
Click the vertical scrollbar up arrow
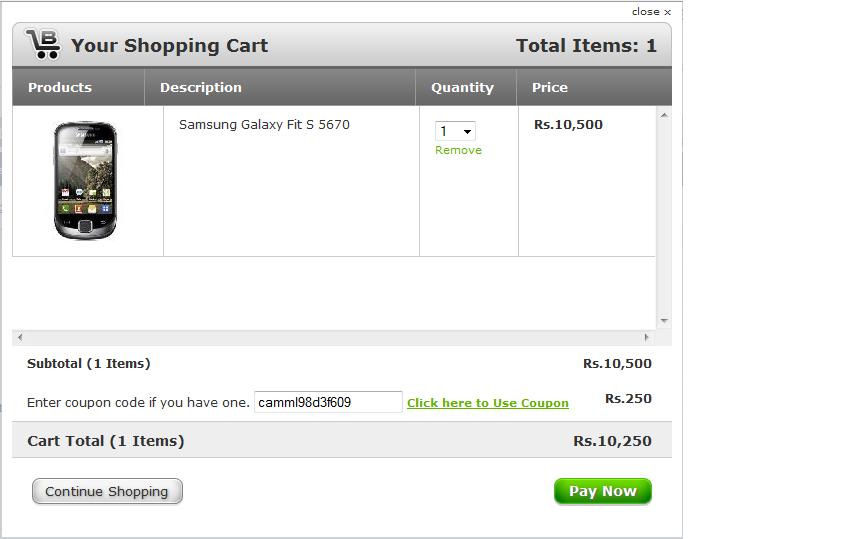[664, 115]
